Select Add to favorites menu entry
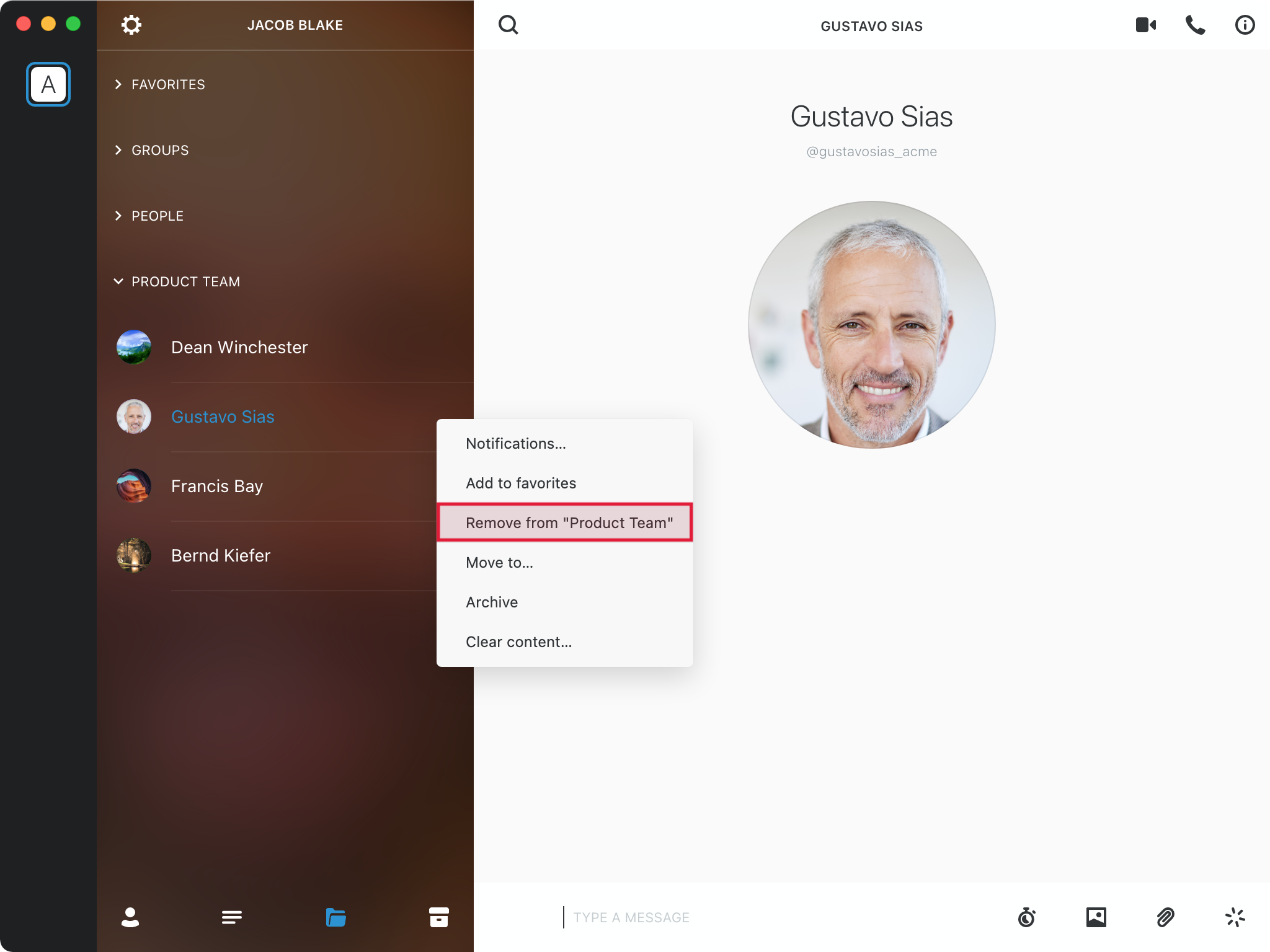 tap(565, 483)
